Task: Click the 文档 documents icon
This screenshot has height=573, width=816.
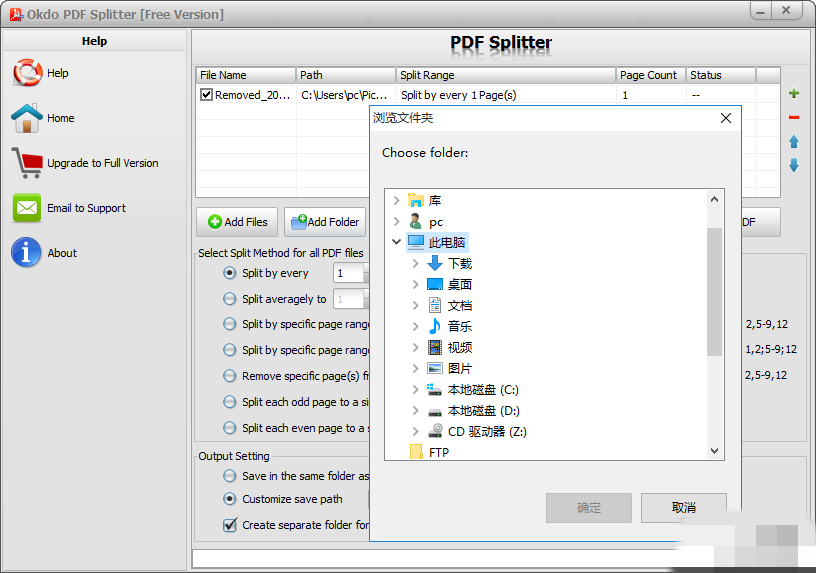Action: pos(435,305)
